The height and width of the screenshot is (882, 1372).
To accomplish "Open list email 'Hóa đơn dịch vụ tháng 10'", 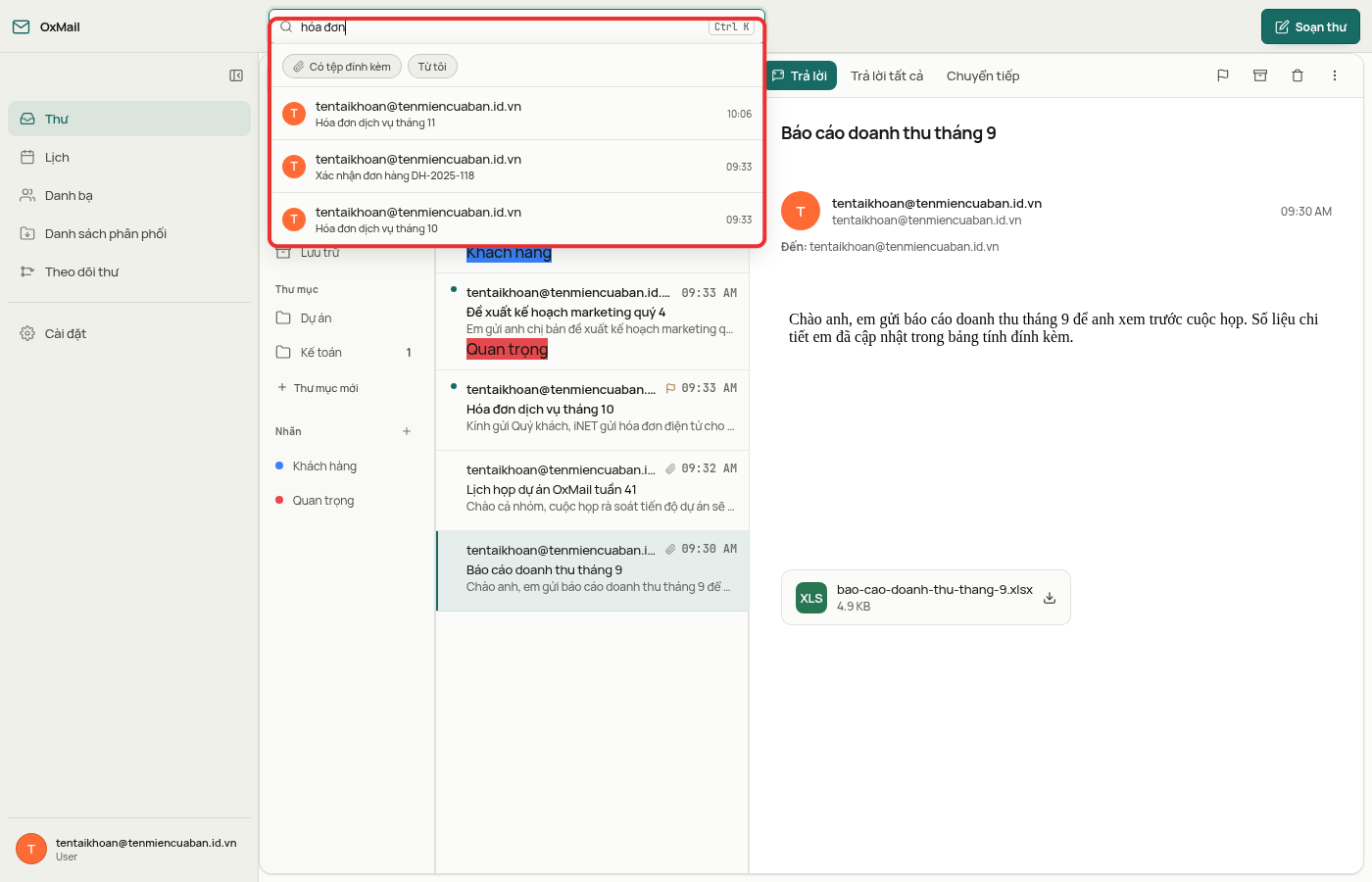I will (592, 411).
